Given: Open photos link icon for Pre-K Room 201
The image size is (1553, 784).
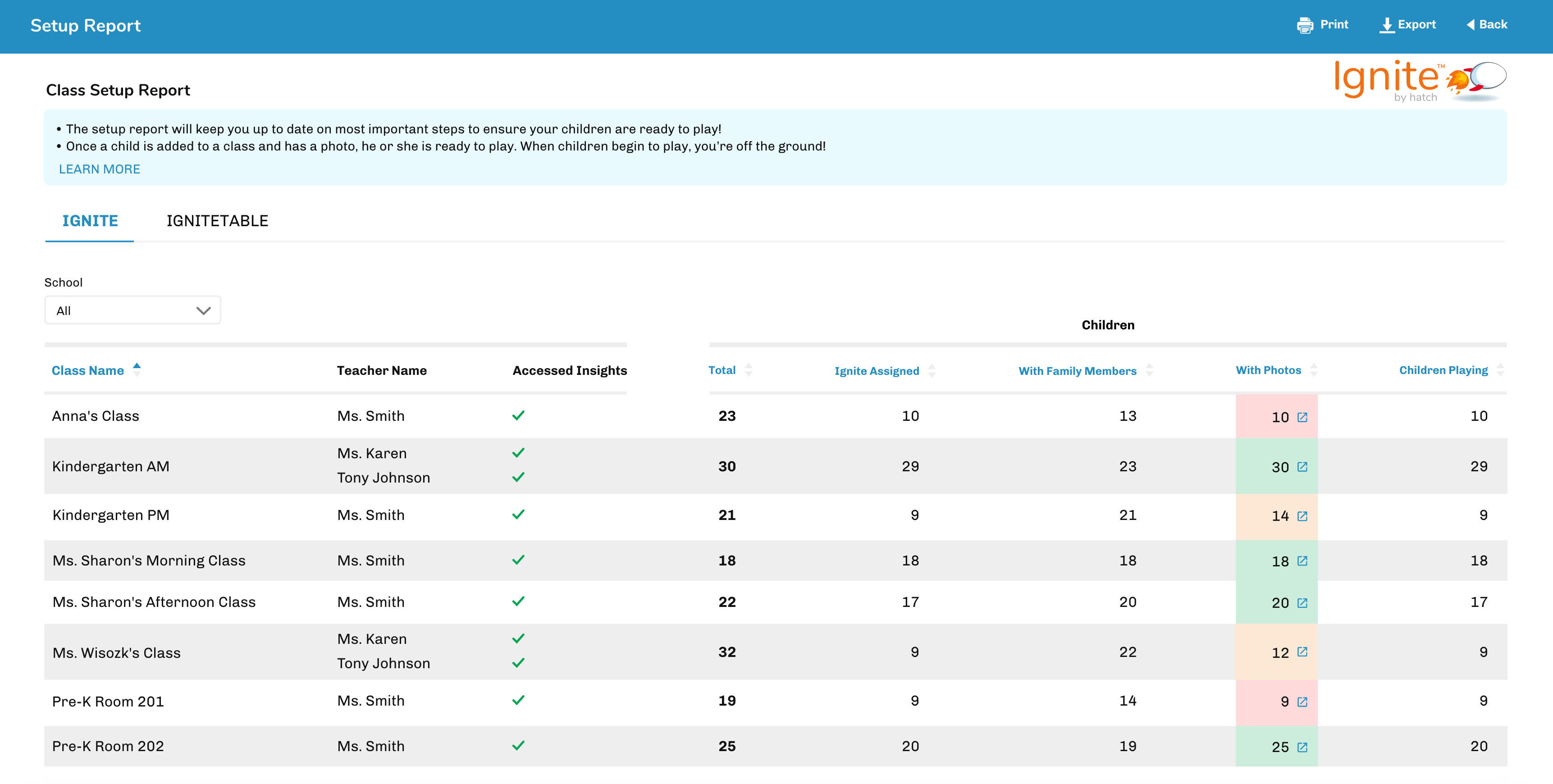Looking at the screenshot, I should [1302, 702].
